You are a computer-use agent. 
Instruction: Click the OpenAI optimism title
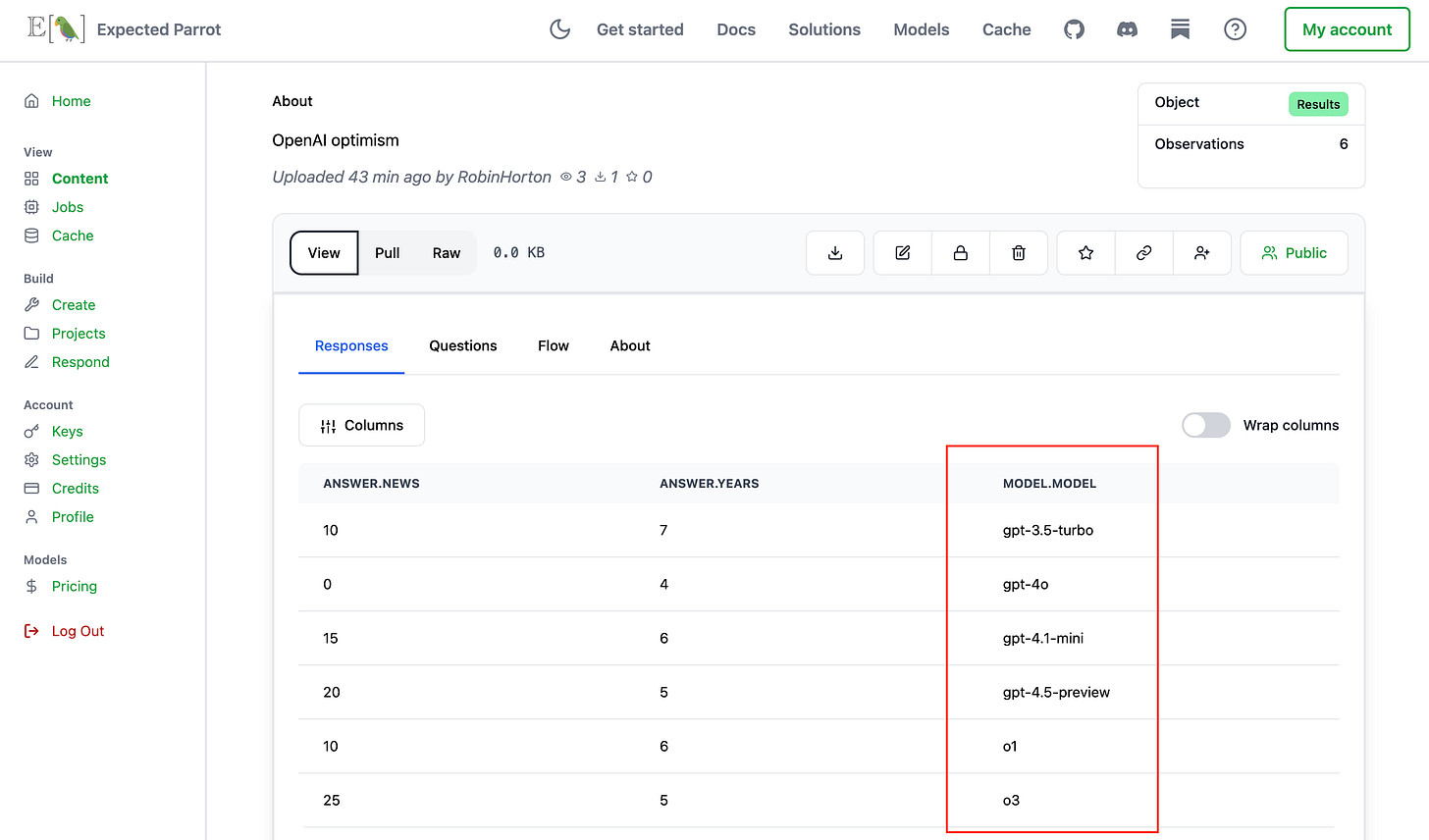click(336, 140)
